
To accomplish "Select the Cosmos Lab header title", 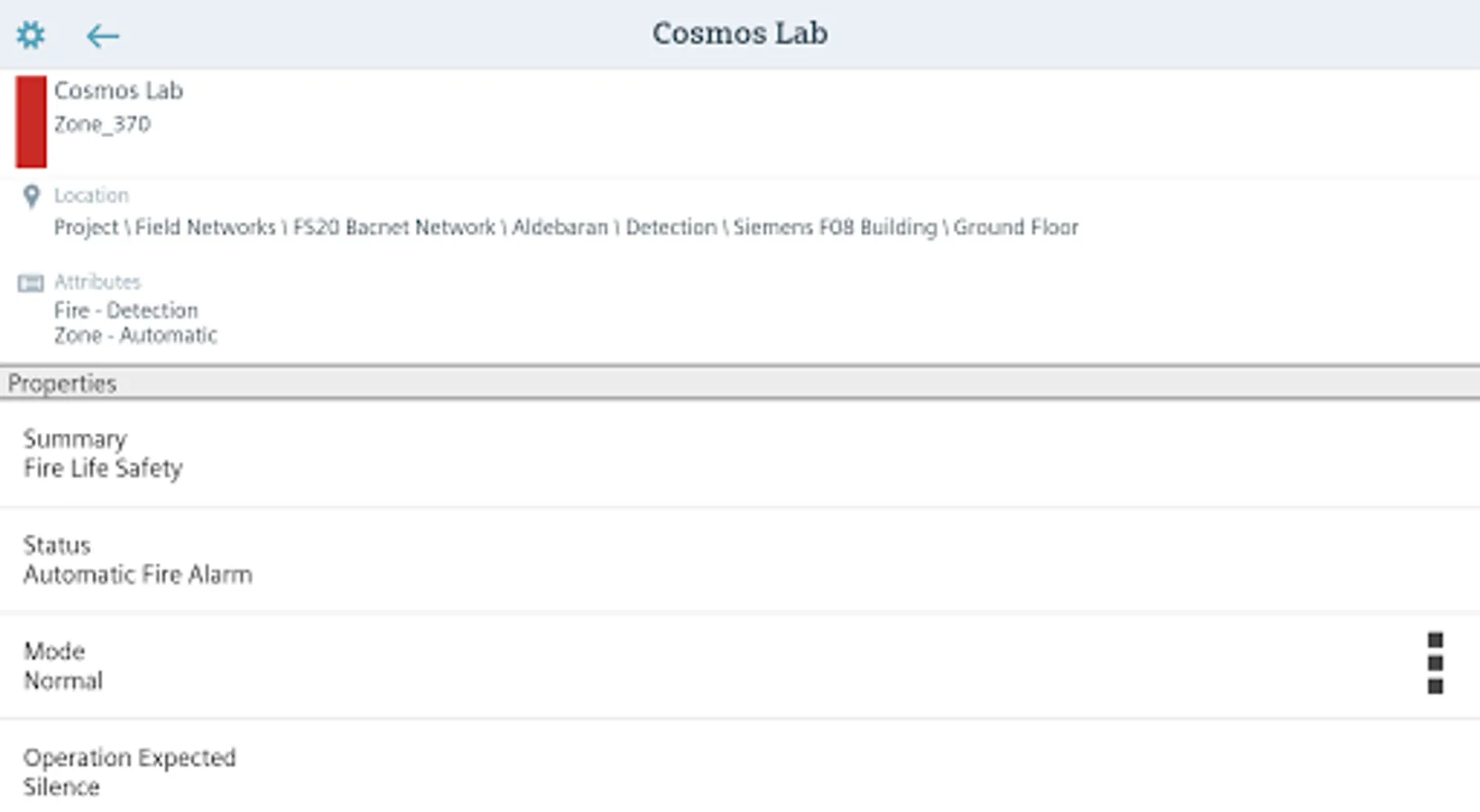I will [x=740, y=33].
